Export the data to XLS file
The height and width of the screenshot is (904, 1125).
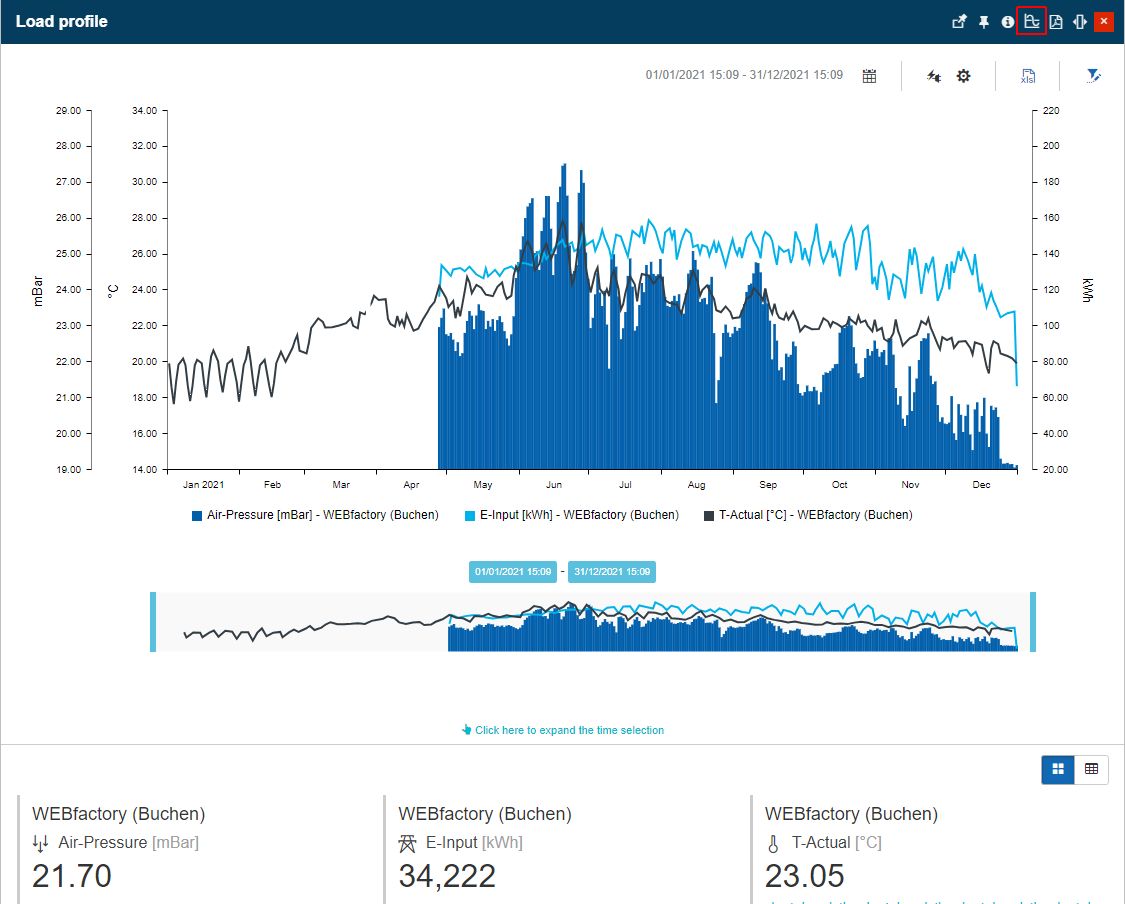pos(1027,76)
